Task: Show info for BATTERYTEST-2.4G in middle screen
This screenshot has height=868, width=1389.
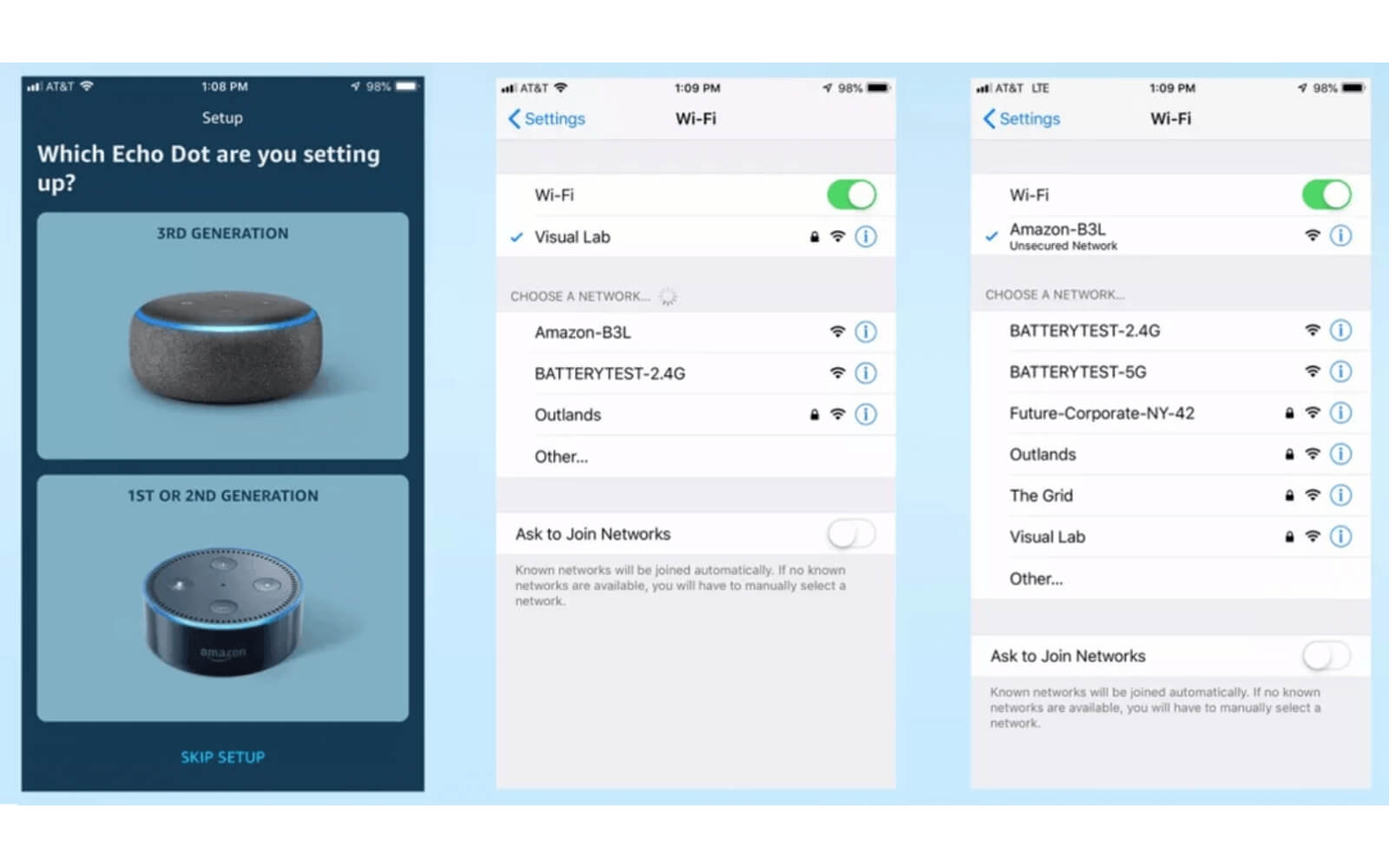Action: (x=866, y=373)
